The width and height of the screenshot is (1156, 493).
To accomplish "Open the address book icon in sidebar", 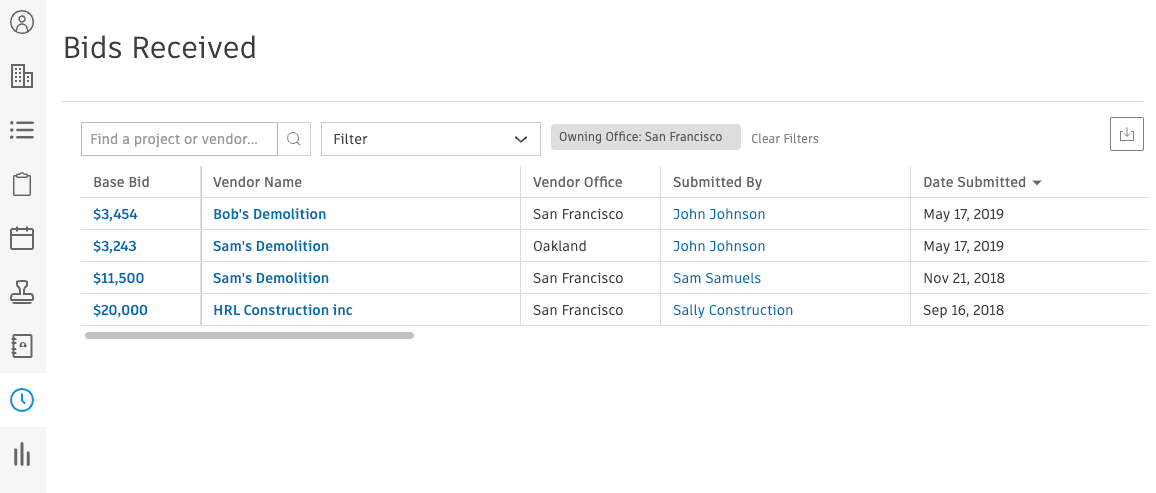I will pos(22,346).
